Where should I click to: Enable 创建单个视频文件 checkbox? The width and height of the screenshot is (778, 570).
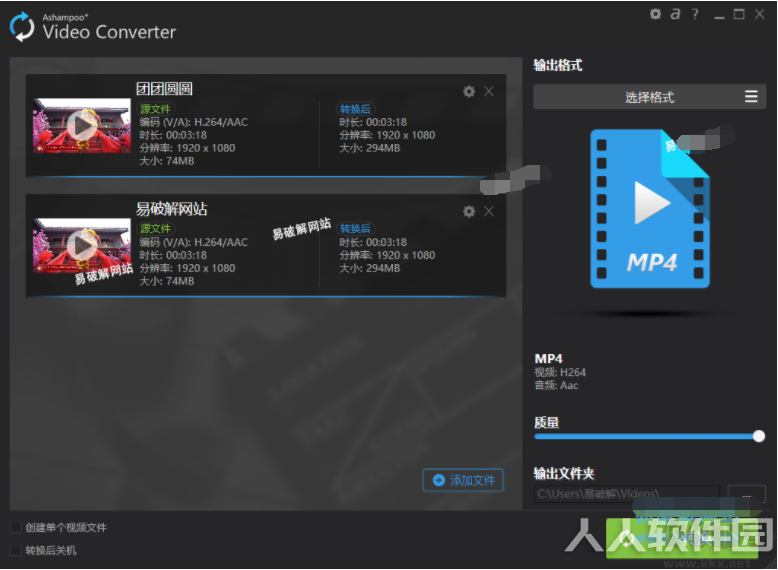click(x=16, y=527)
